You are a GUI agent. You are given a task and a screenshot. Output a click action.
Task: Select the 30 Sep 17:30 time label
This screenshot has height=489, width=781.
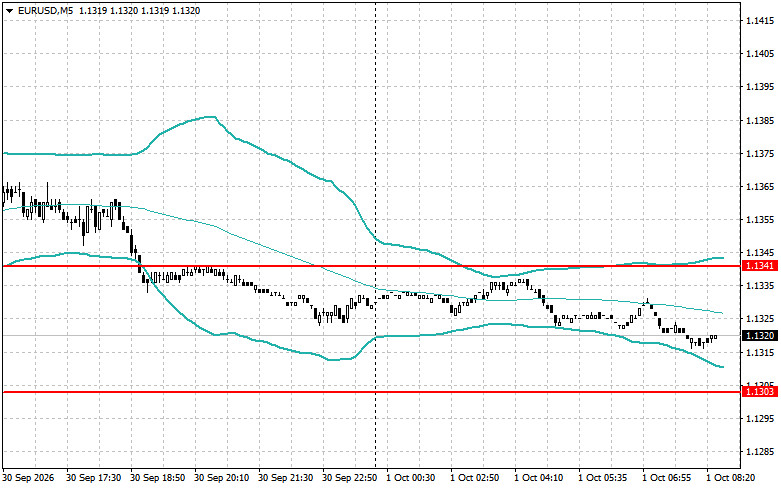coord(94,478)
